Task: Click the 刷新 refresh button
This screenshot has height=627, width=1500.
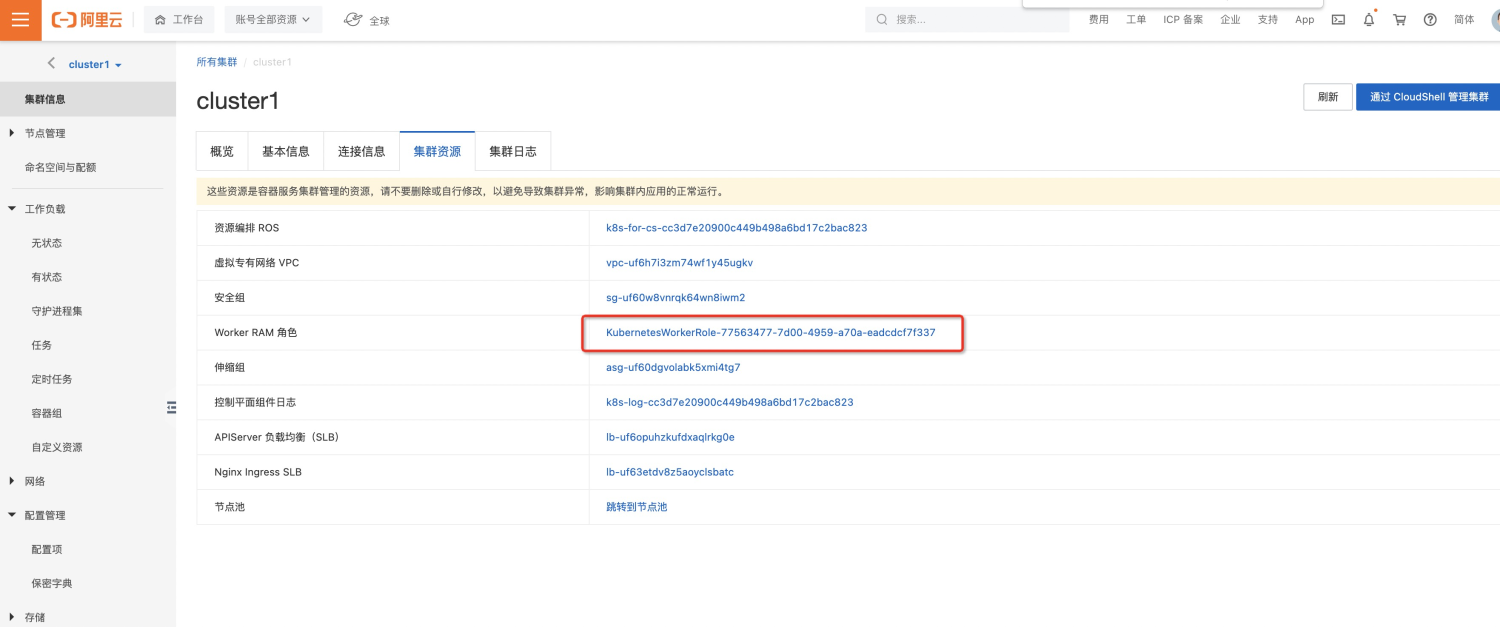Action: tap(1328, 97)
